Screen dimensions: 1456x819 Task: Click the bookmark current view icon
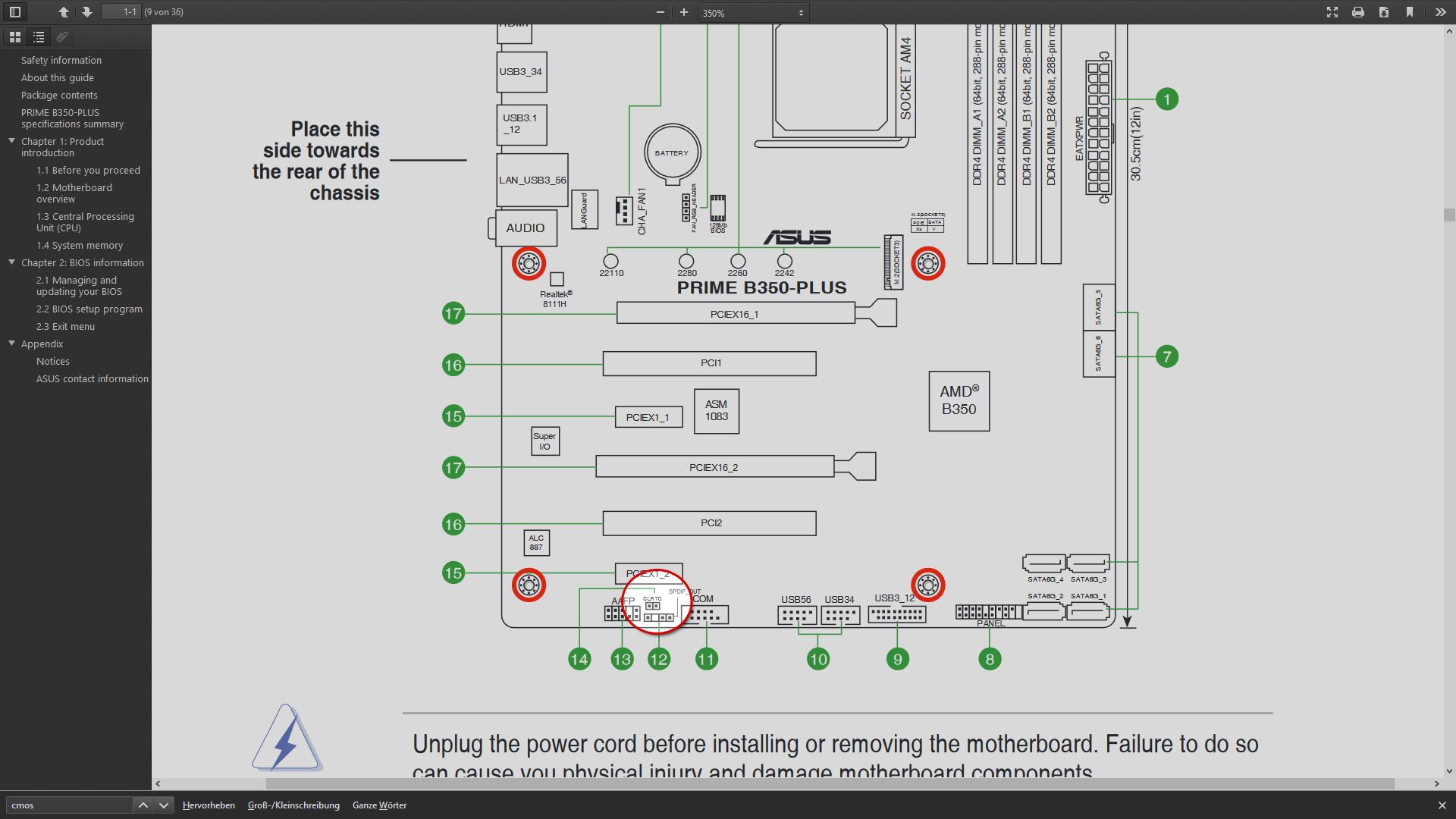click(x=1410, y=12)
